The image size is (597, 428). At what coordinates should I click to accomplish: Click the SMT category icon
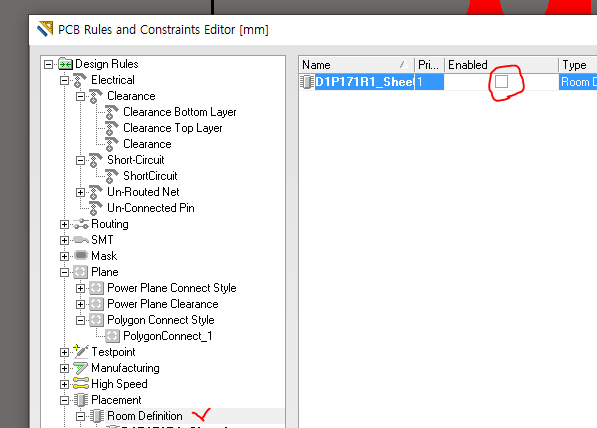(x=81, y=240)
